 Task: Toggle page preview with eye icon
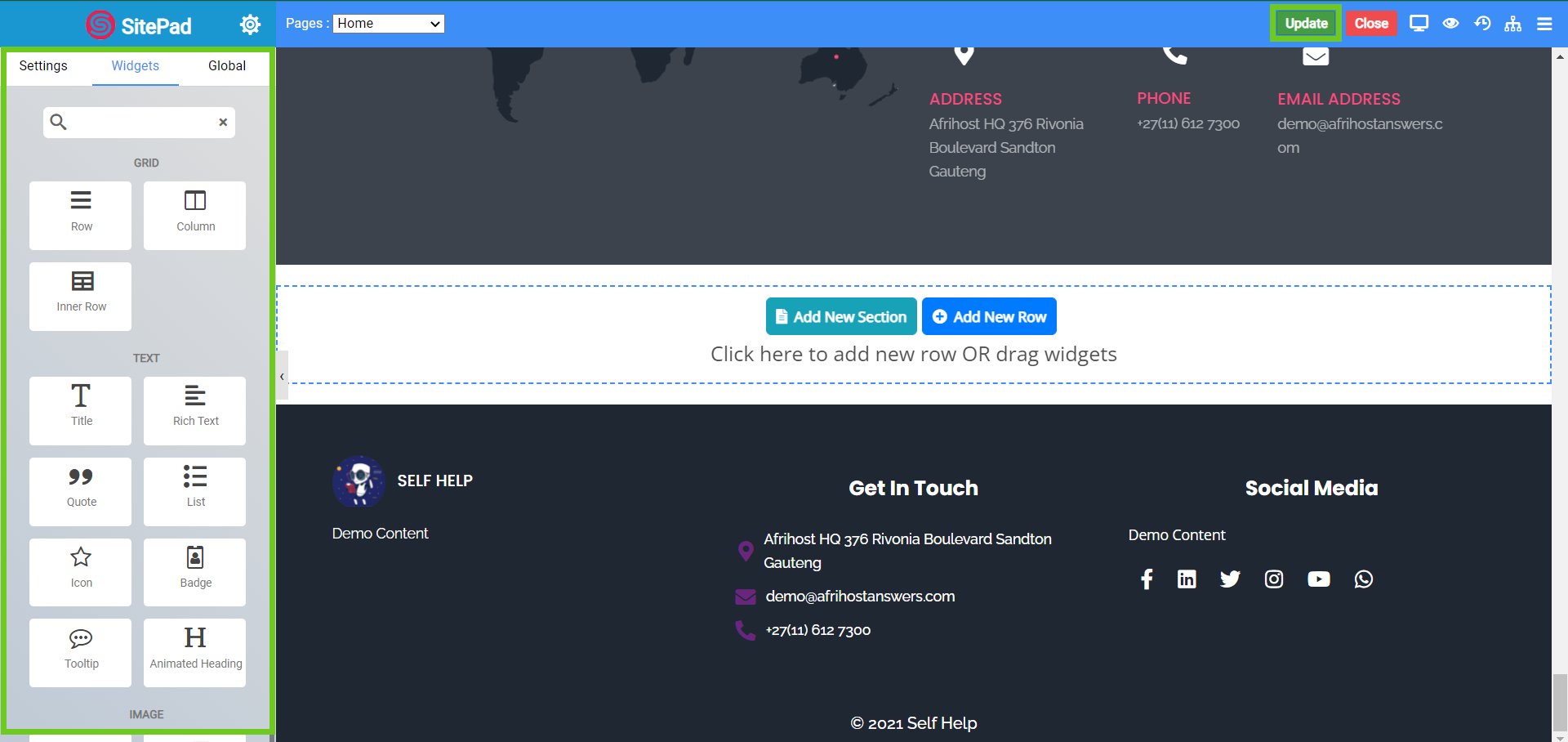(x=1450, y=24)
